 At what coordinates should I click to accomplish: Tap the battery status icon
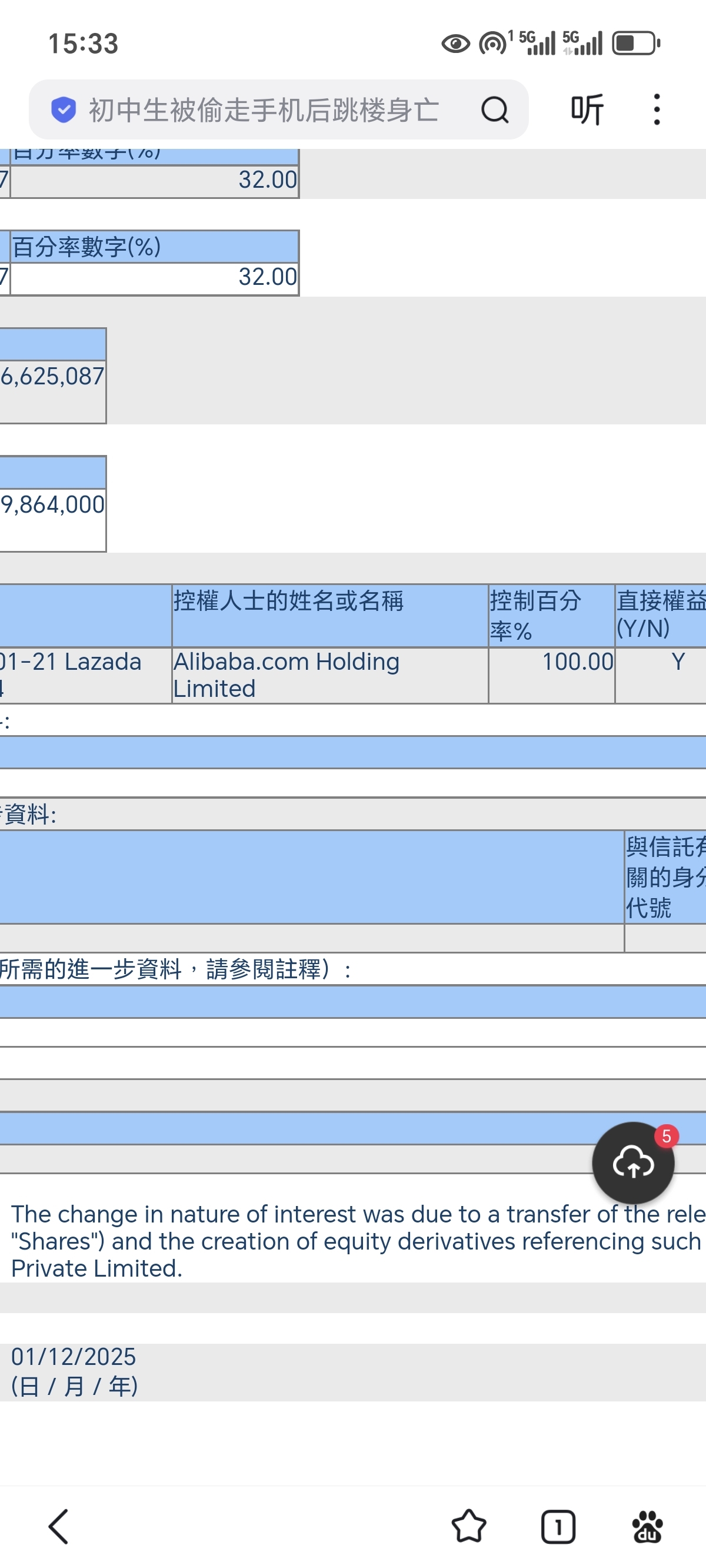[636, 43]
